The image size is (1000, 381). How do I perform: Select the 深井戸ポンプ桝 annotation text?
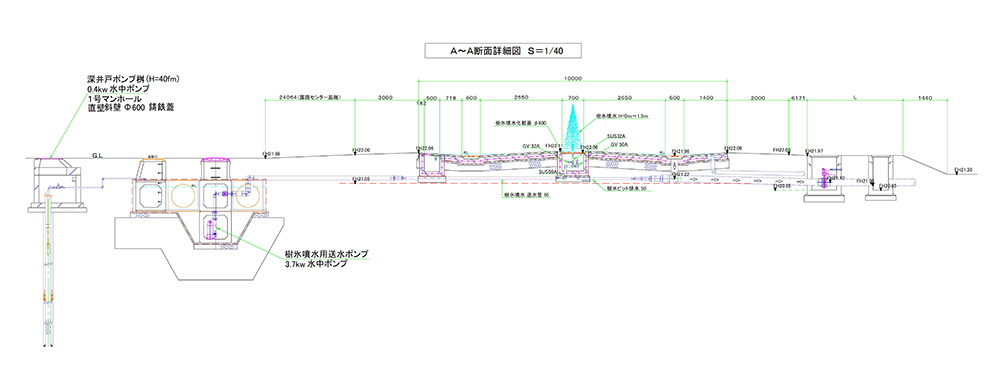tap(134, 79)
